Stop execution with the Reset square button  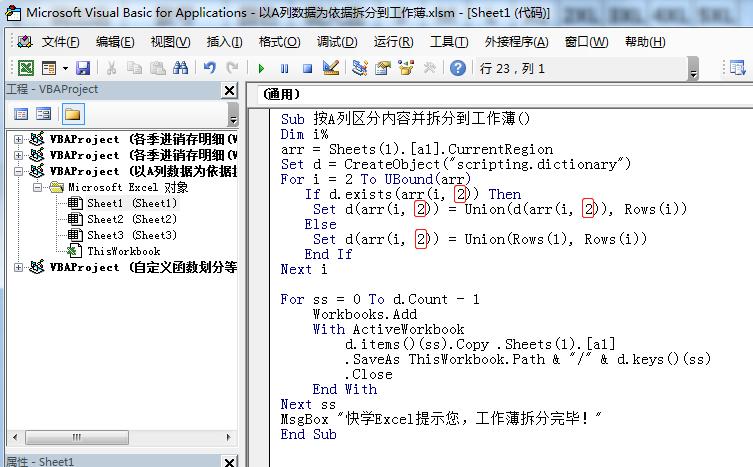pyautogui.click(x=307, y=68)
